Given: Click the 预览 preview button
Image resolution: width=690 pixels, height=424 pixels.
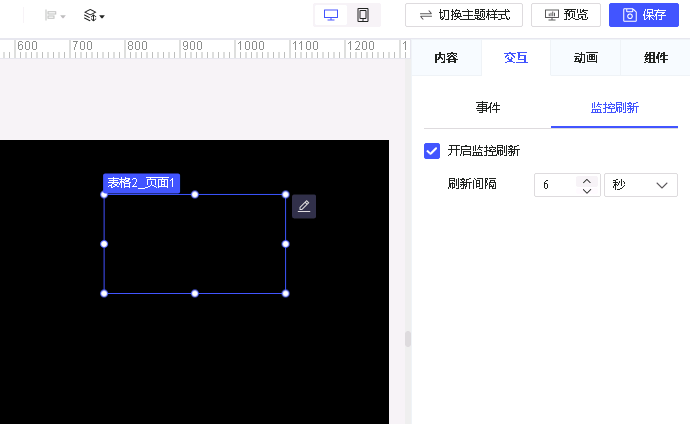Looking at the screenshot, I should [x=566, y=15].
